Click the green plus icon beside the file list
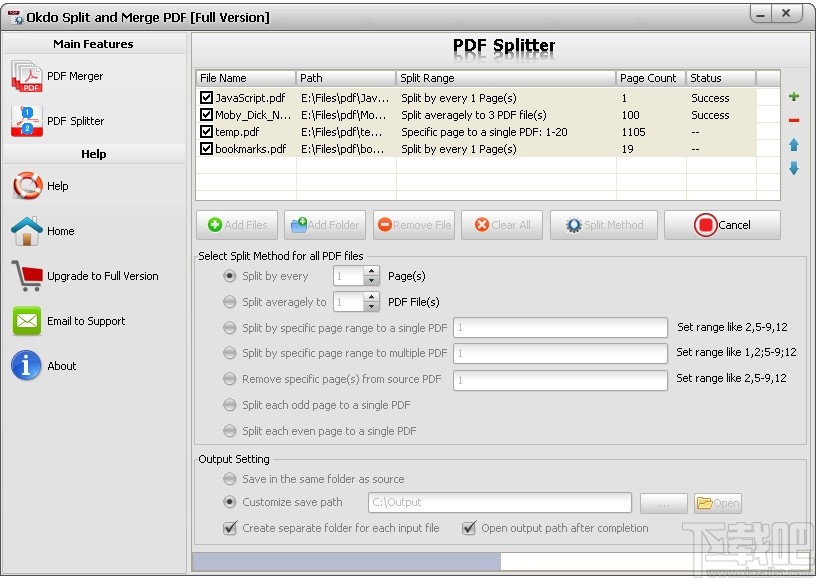 (793, 96)
